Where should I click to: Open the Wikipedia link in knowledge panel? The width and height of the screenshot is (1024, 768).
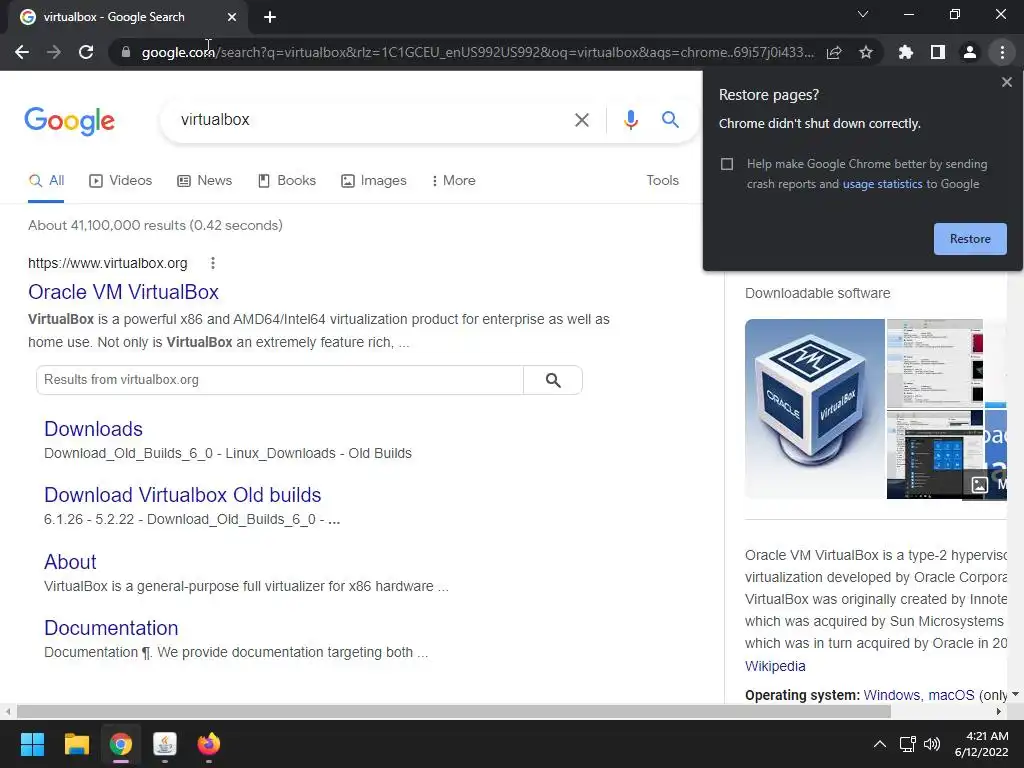pos(775,666)
